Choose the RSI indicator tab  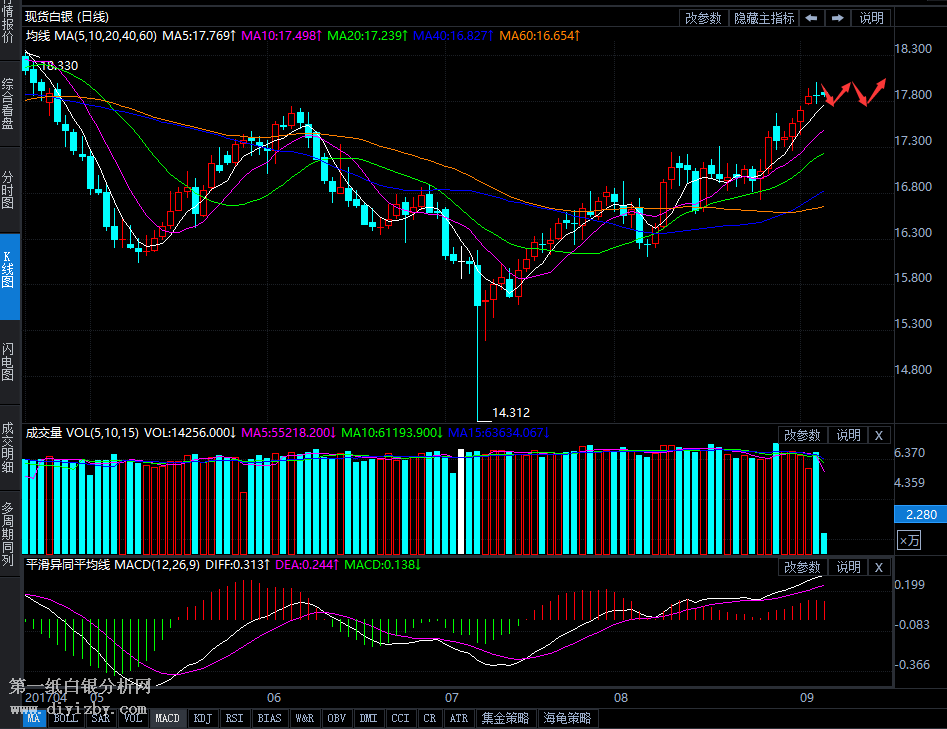(234, 718)
